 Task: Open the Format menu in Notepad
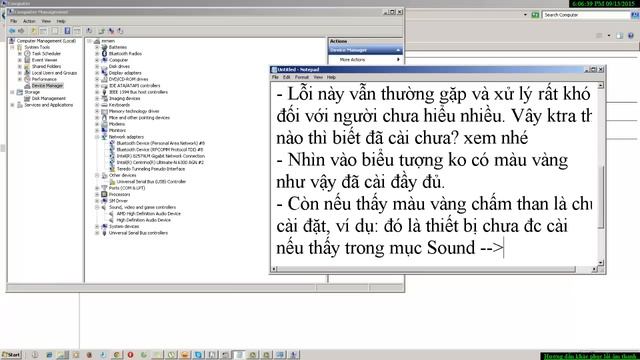pos(302,77)
